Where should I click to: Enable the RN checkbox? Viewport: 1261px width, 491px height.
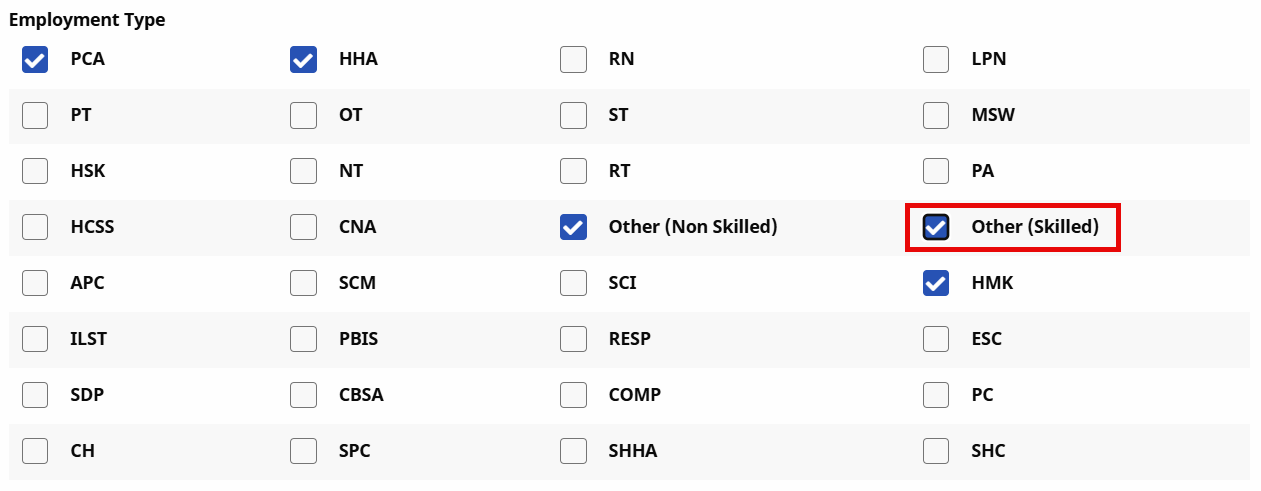[573, 60]
